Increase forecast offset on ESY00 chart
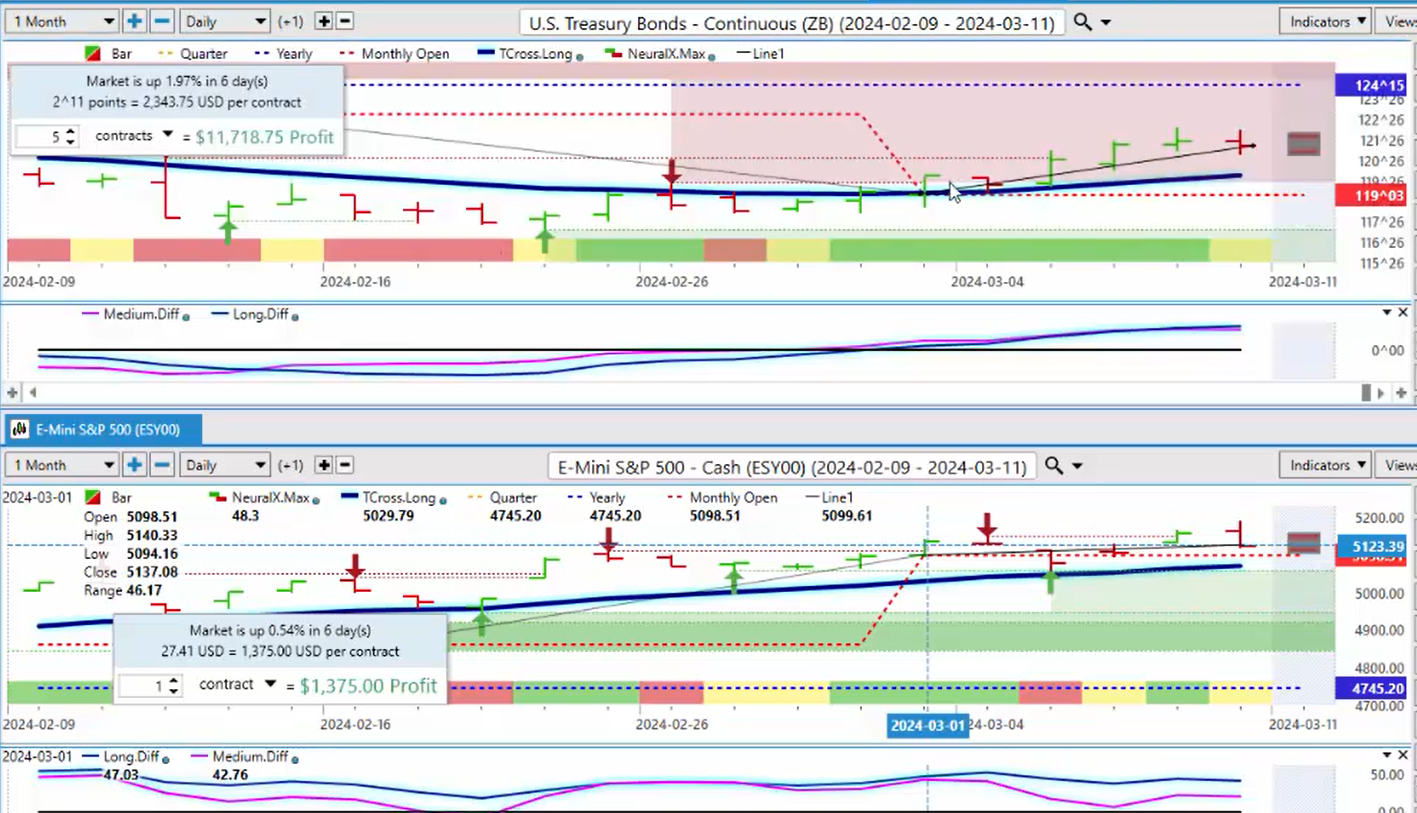This screenshot has height=813, width=1417. click(324, 465)
